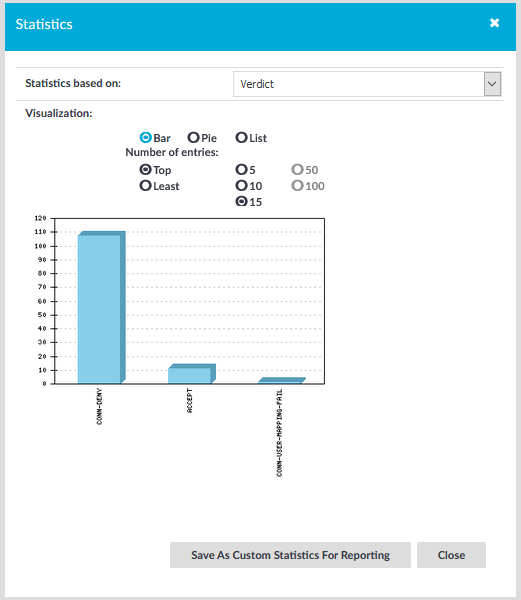Close the Statistics dialog with X icon

point(495,23)
